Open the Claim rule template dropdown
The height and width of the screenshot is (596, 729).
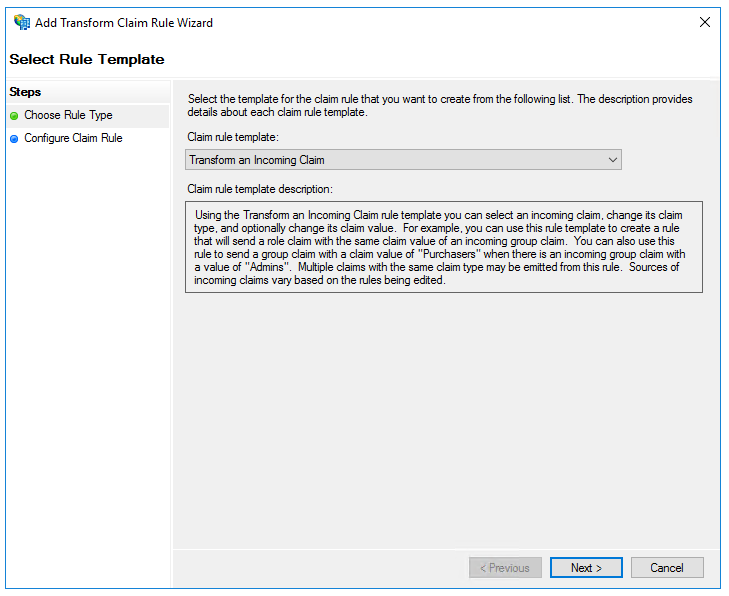[x=403, y=160]
